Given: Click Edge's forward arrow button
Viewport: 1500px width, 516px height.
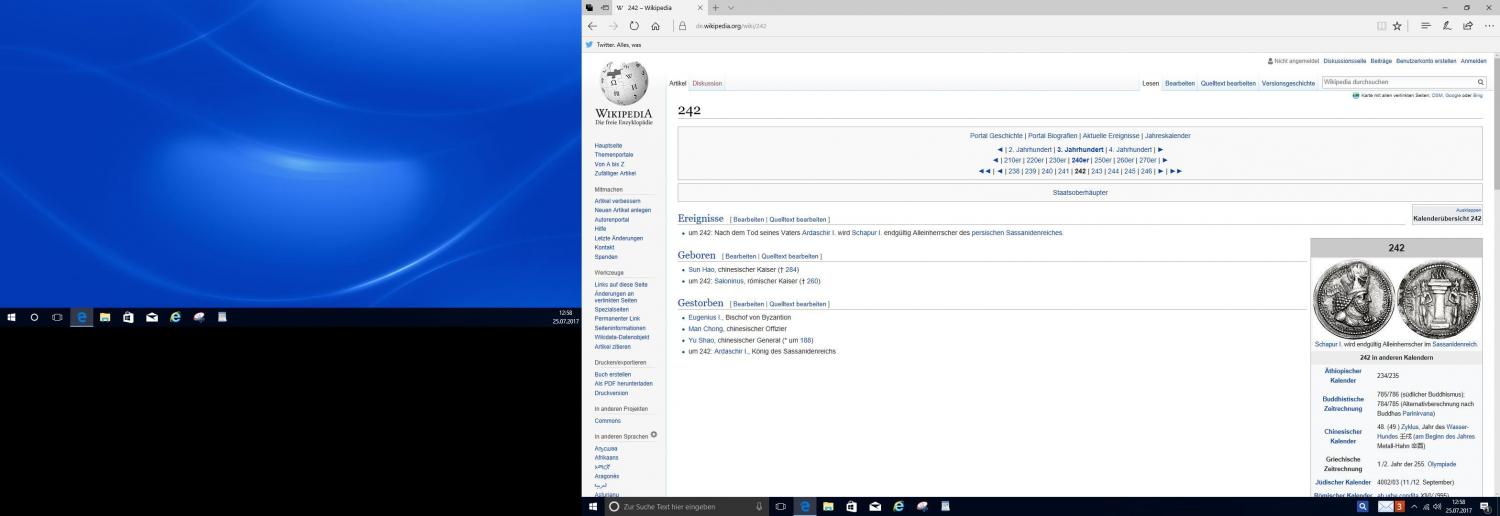Looking at the screenshot, I should 613,26.
